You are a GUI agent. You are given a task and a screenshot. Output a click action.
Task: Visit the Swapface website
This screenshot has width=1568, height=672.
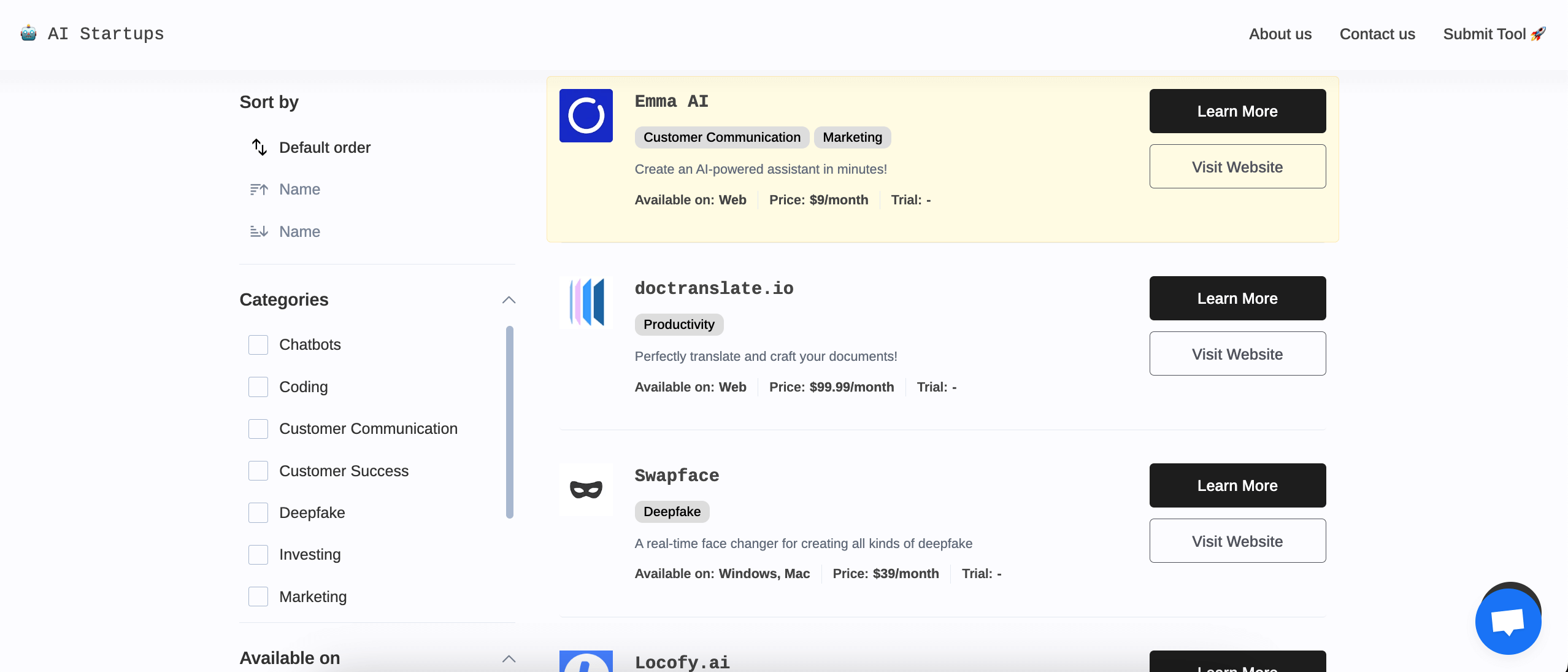(x=1237, y=540)
